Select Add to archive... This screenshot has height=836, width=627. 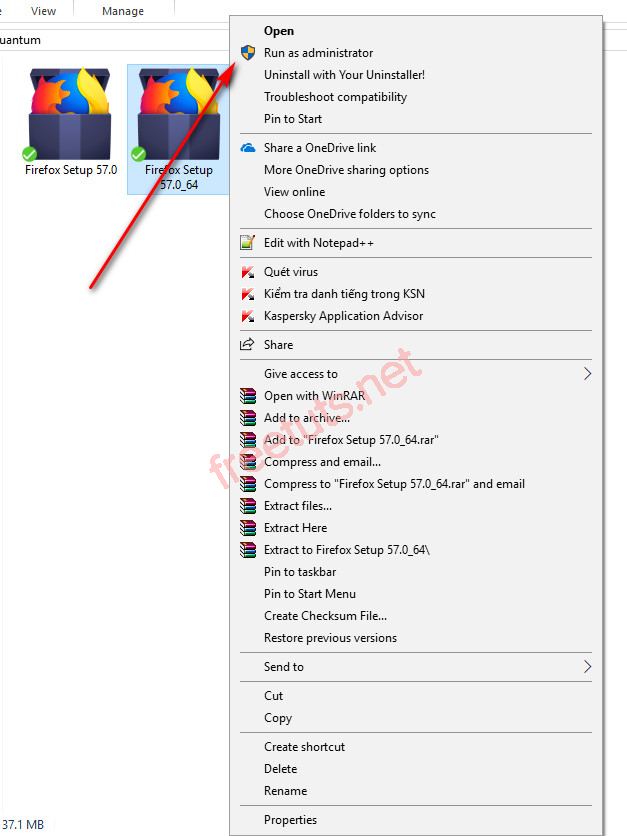(416, 417)
